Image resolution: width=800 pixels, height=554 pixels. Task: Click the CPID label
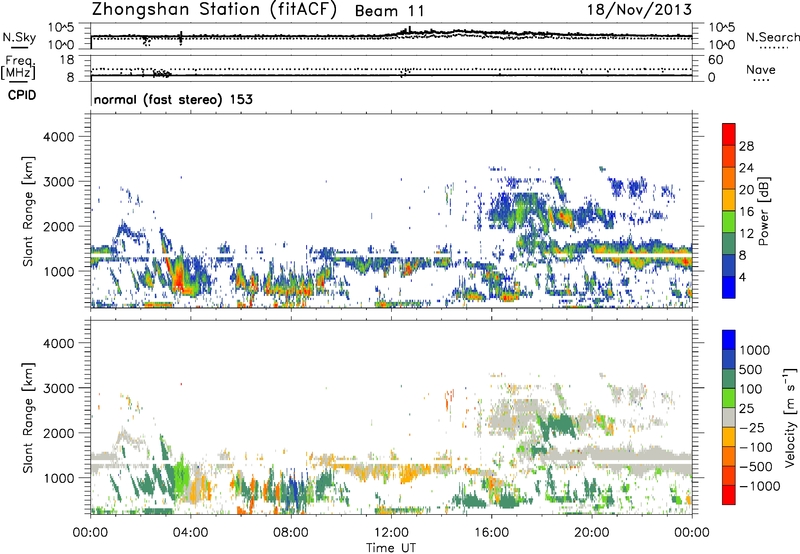pos(22,95)
